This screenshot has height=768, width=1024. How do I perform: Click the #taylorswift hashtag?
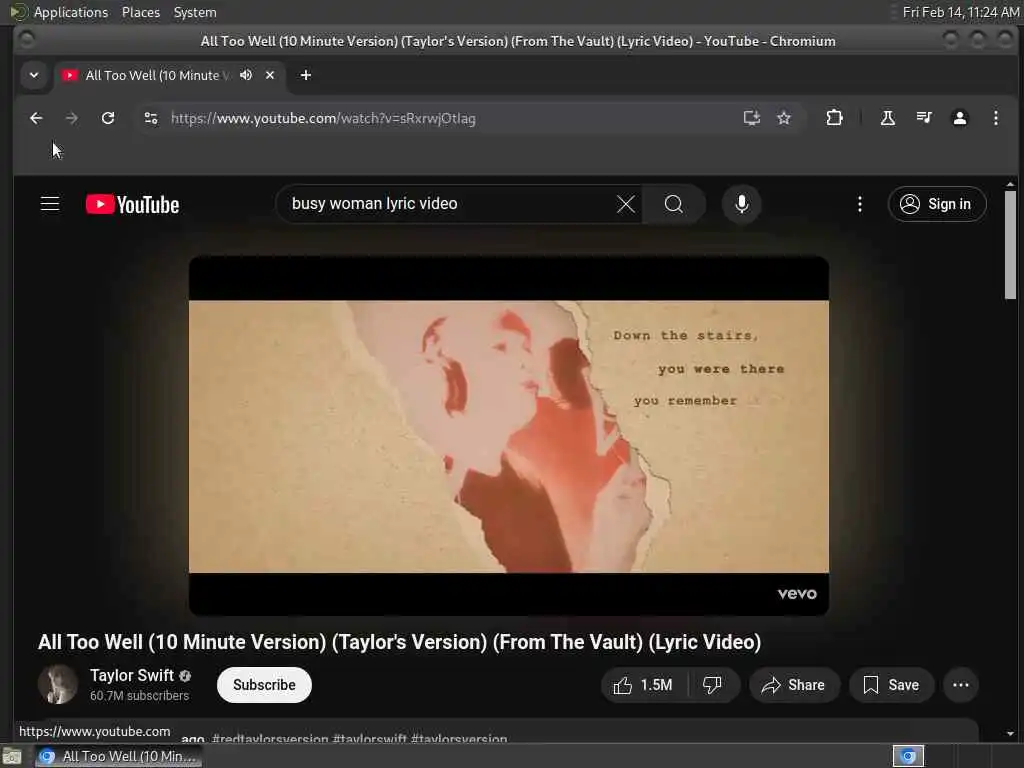[369, 739]
